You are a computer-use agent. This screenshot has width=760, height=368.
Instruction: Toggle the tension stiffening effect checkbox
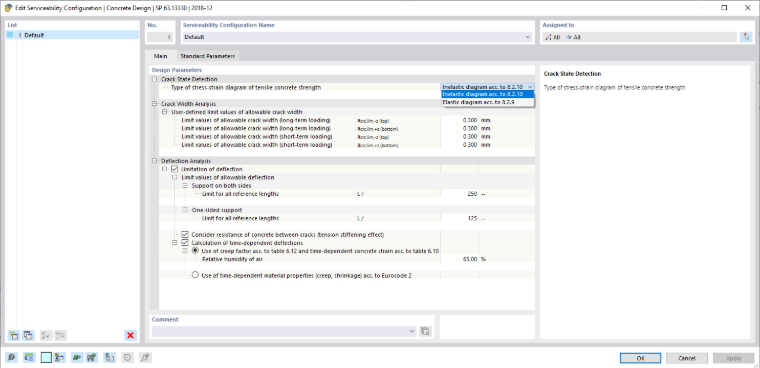185,235
